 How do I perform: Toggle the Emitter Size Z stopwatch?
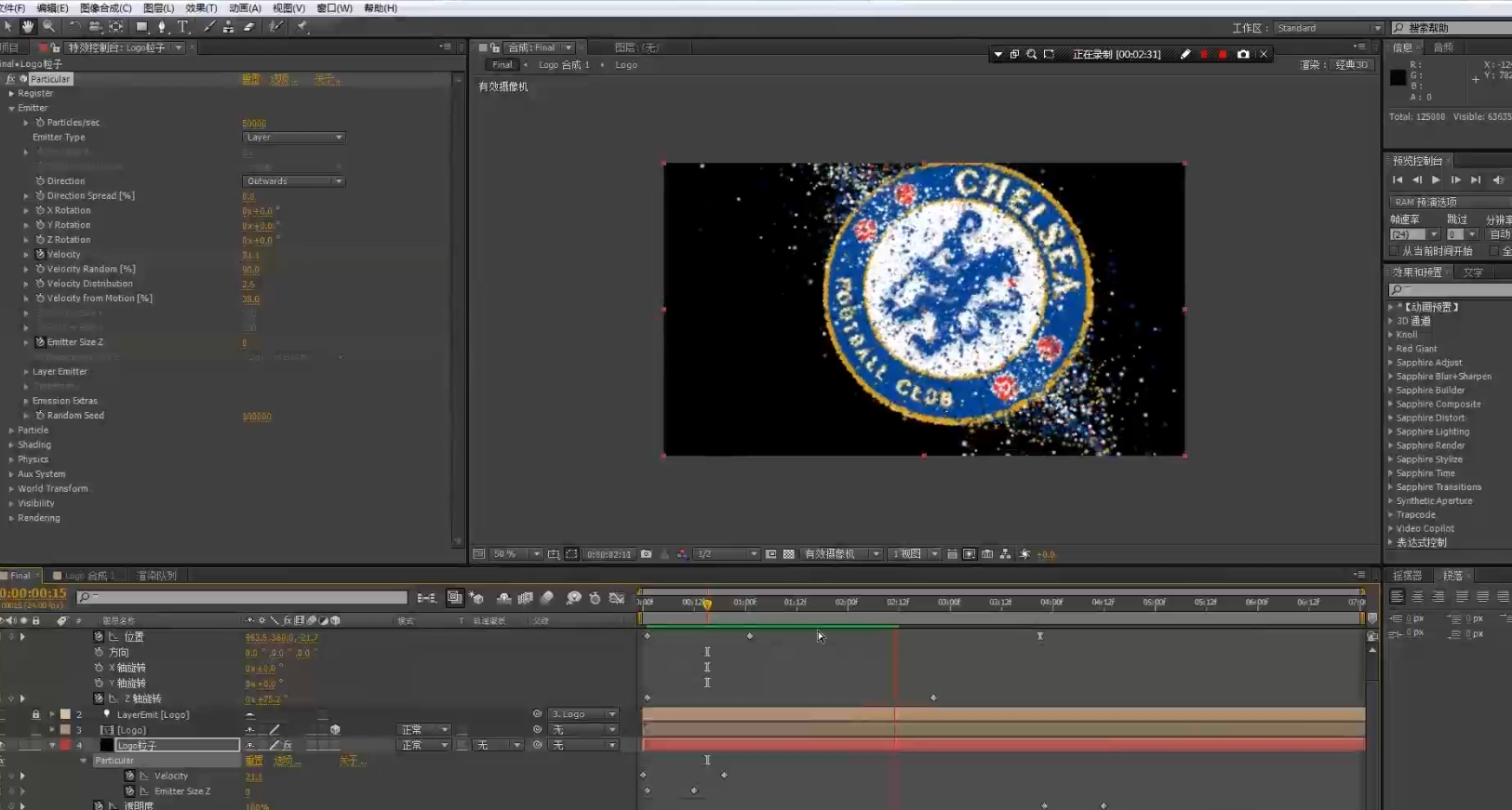[x=40, y=342]
